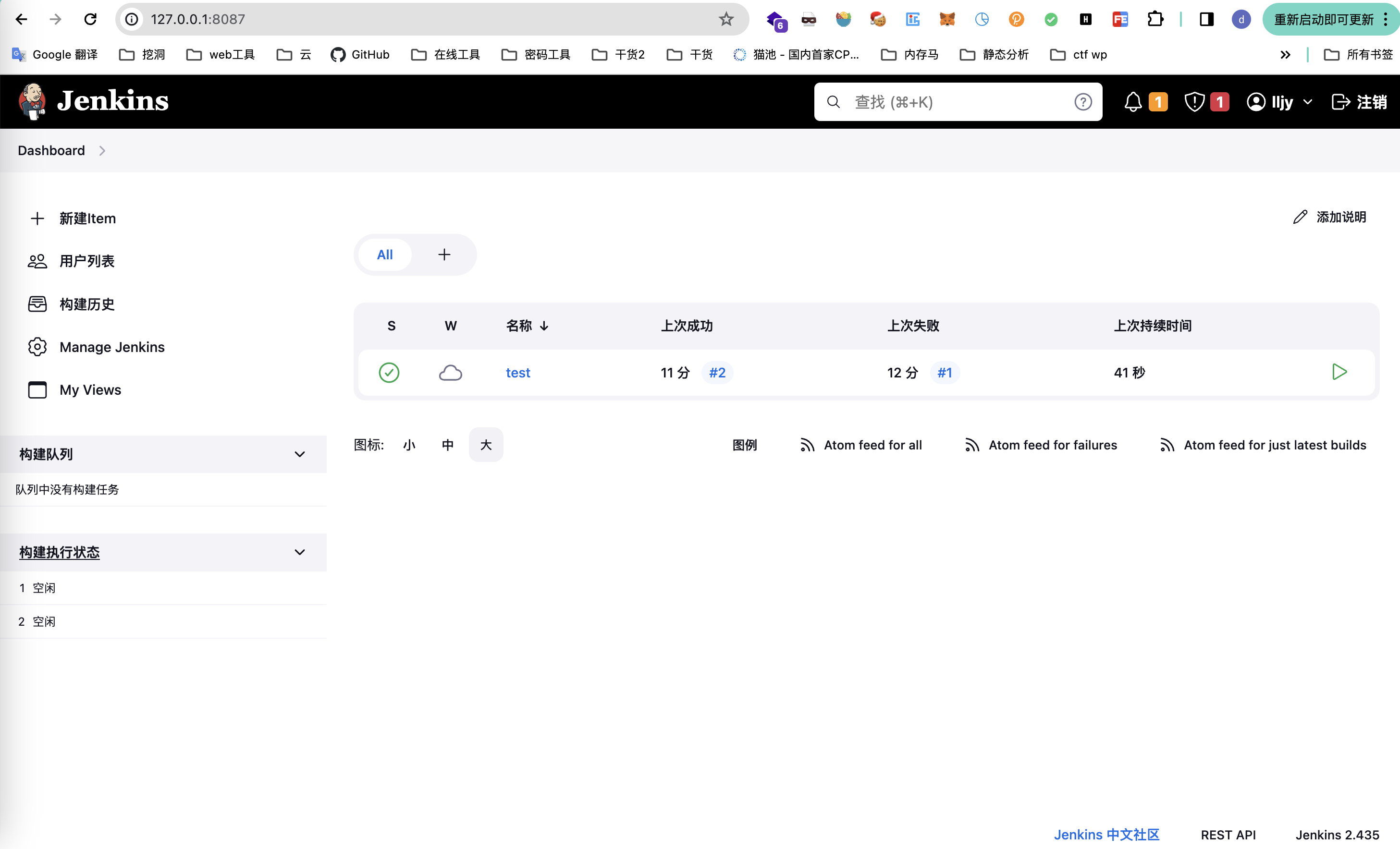Click the Dashboard breadcrumb link

point(51,150)
